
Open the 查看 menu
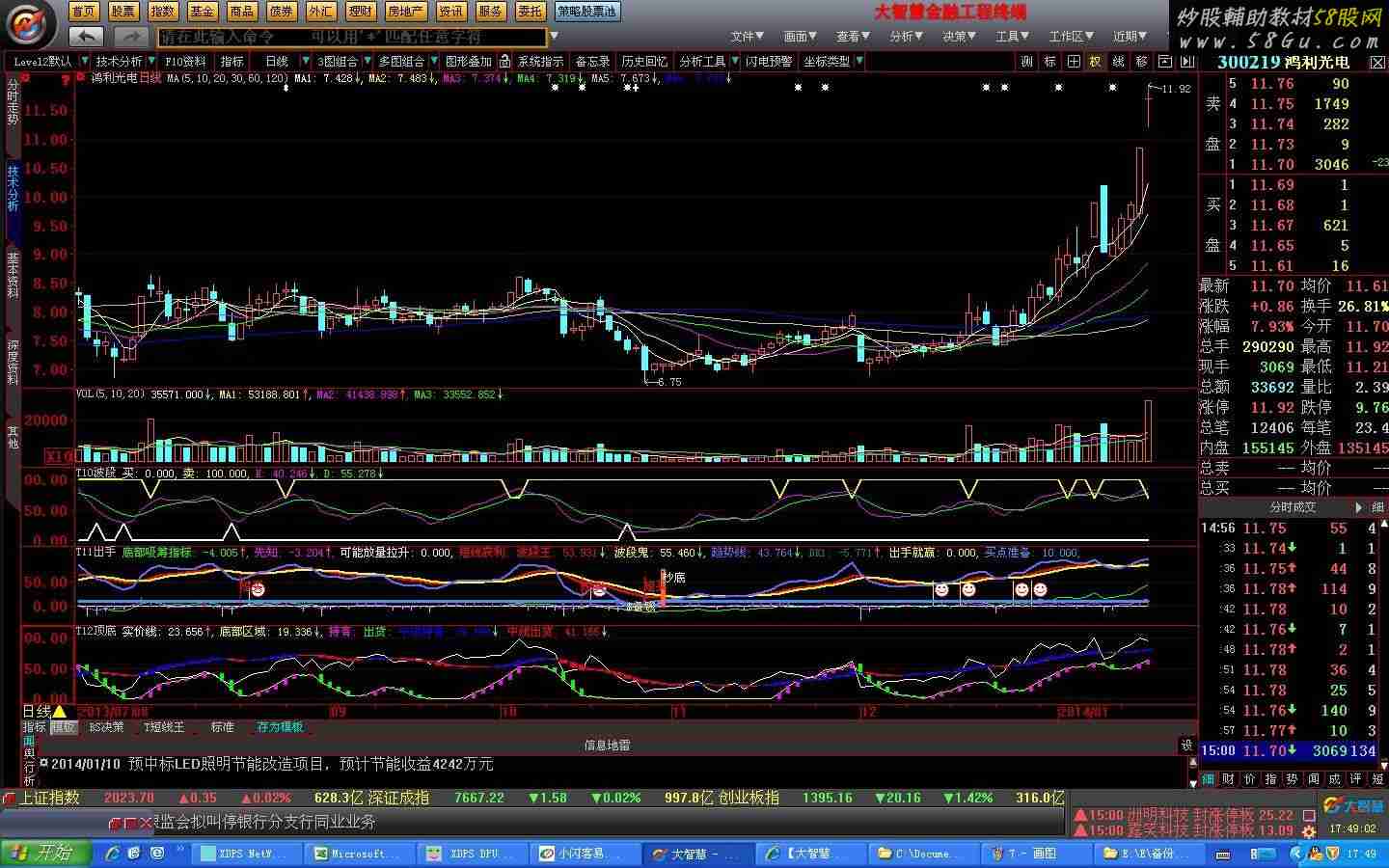coord(853,37)
